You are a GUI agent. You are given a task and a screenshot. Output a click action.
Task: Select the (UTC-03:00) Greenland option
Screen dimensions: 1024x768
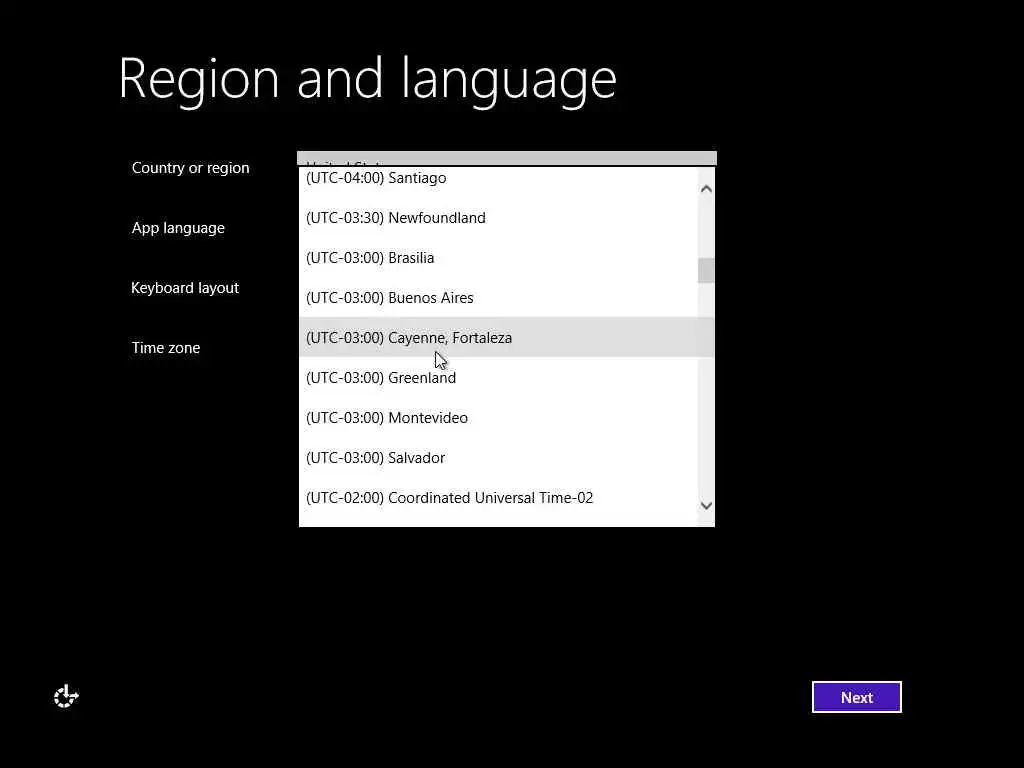[498, 377]
